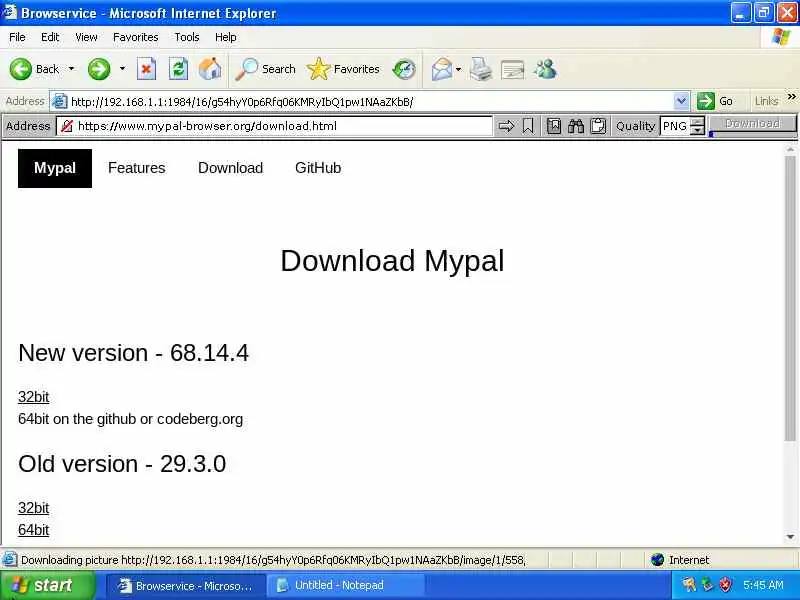Click the Browservice bookmark icon
The image size is (800, 600).
pos(528,126)
